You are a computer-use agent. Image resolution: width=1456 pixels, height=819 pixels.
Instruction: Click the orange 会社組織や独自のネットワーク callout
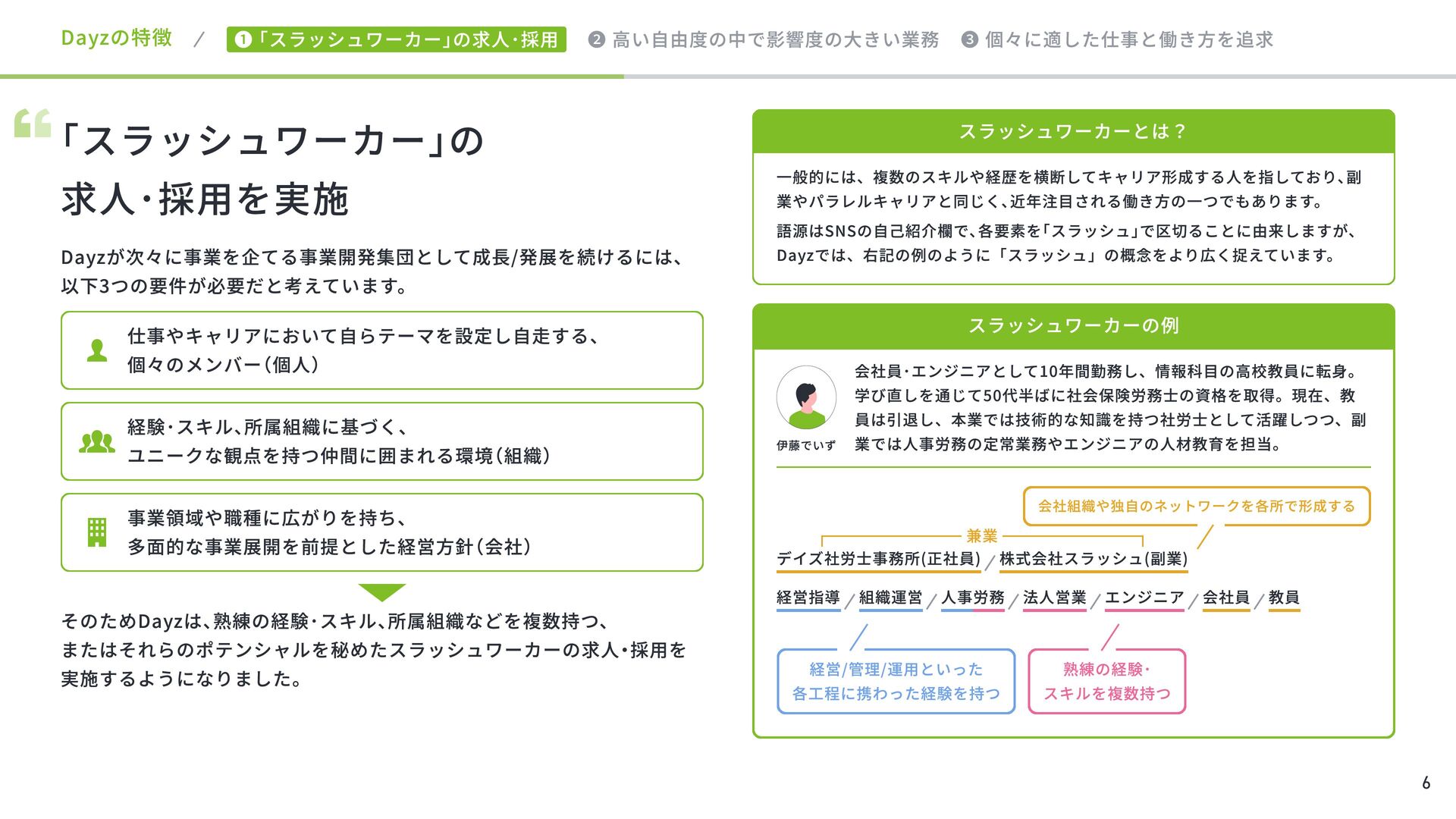click(x=1196, y=507)
